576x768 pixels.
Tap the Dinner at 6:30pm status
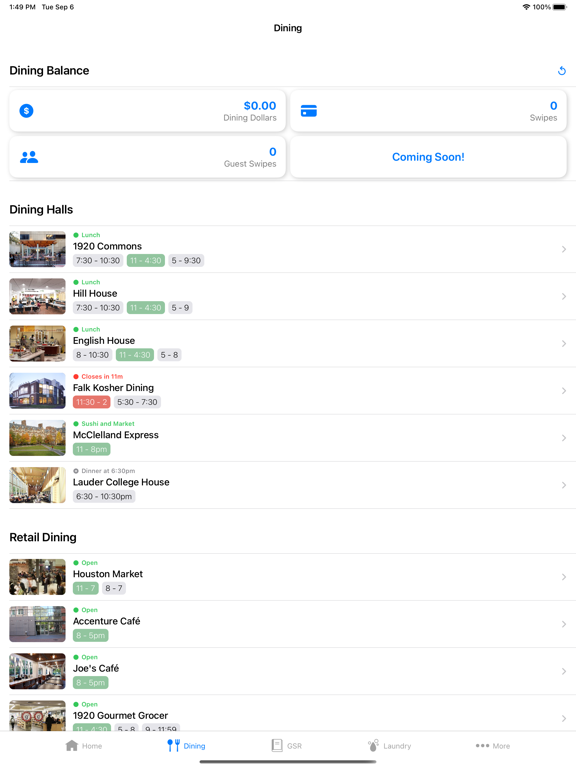pyautogui.click(x=104, y=471)
